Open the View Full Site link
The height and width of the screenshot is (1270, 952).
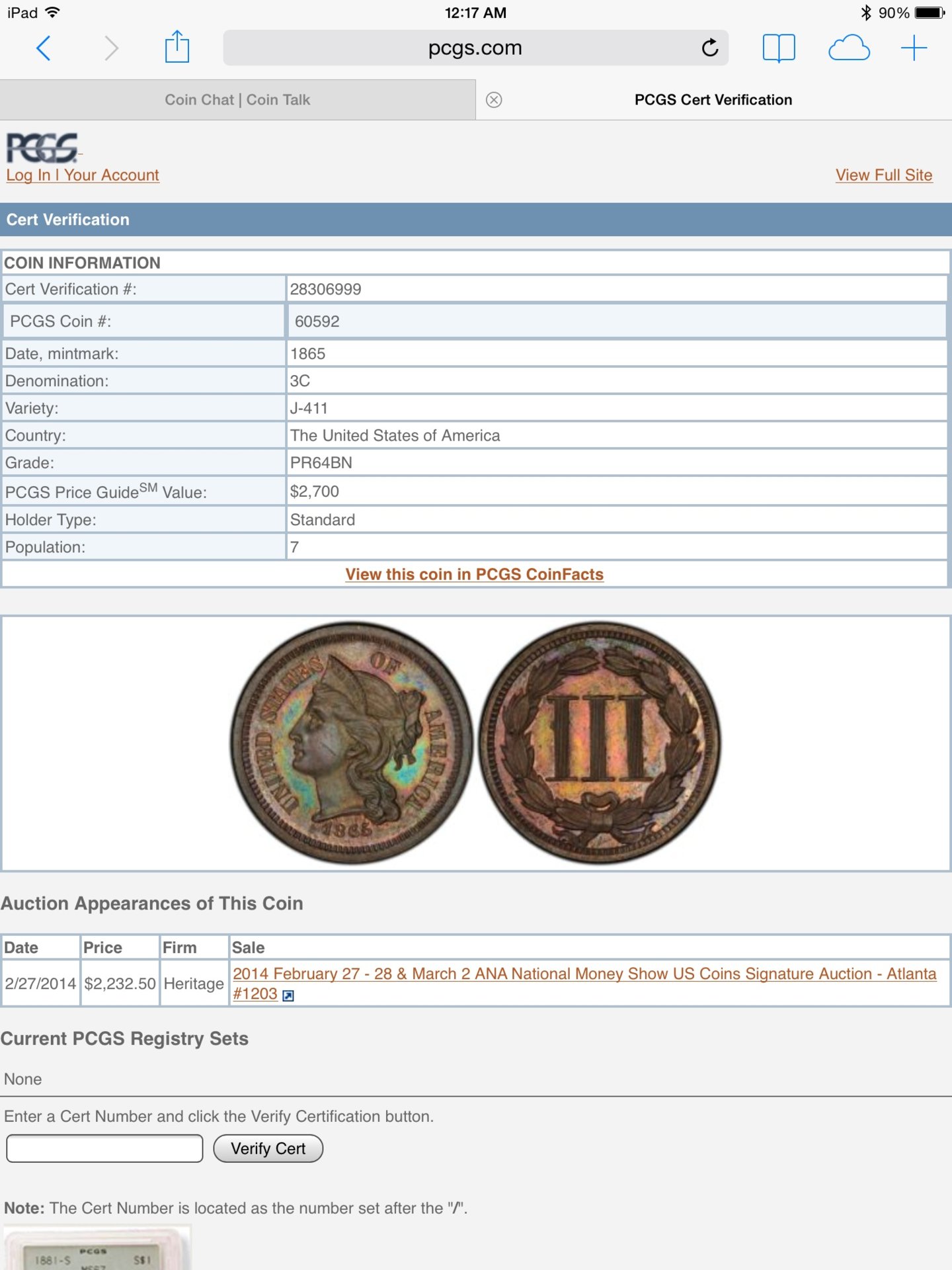tap(884, 175)
